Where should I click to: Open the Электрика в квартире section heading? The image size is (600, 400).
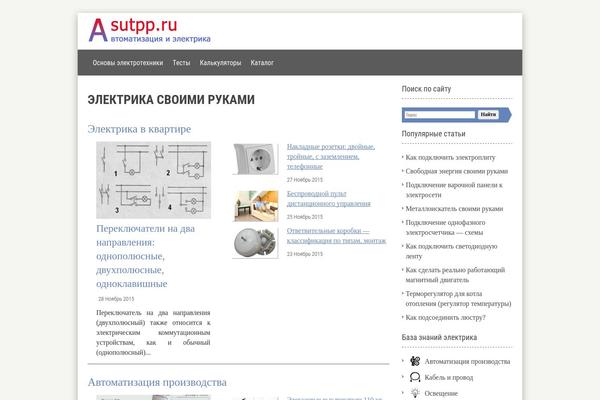139,129
